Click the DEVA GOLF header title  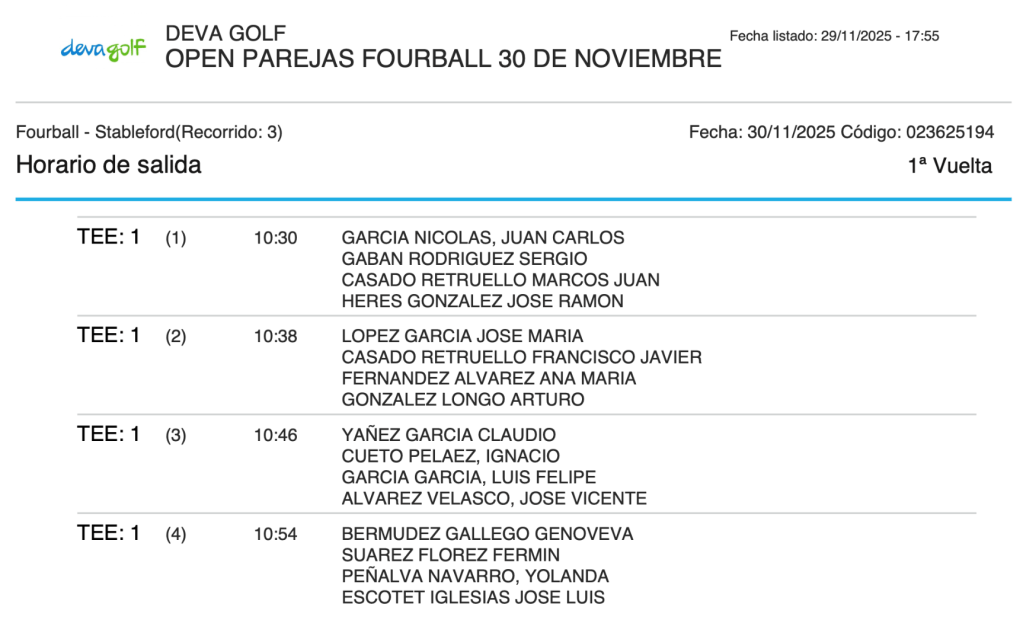(x=225, y=34)
